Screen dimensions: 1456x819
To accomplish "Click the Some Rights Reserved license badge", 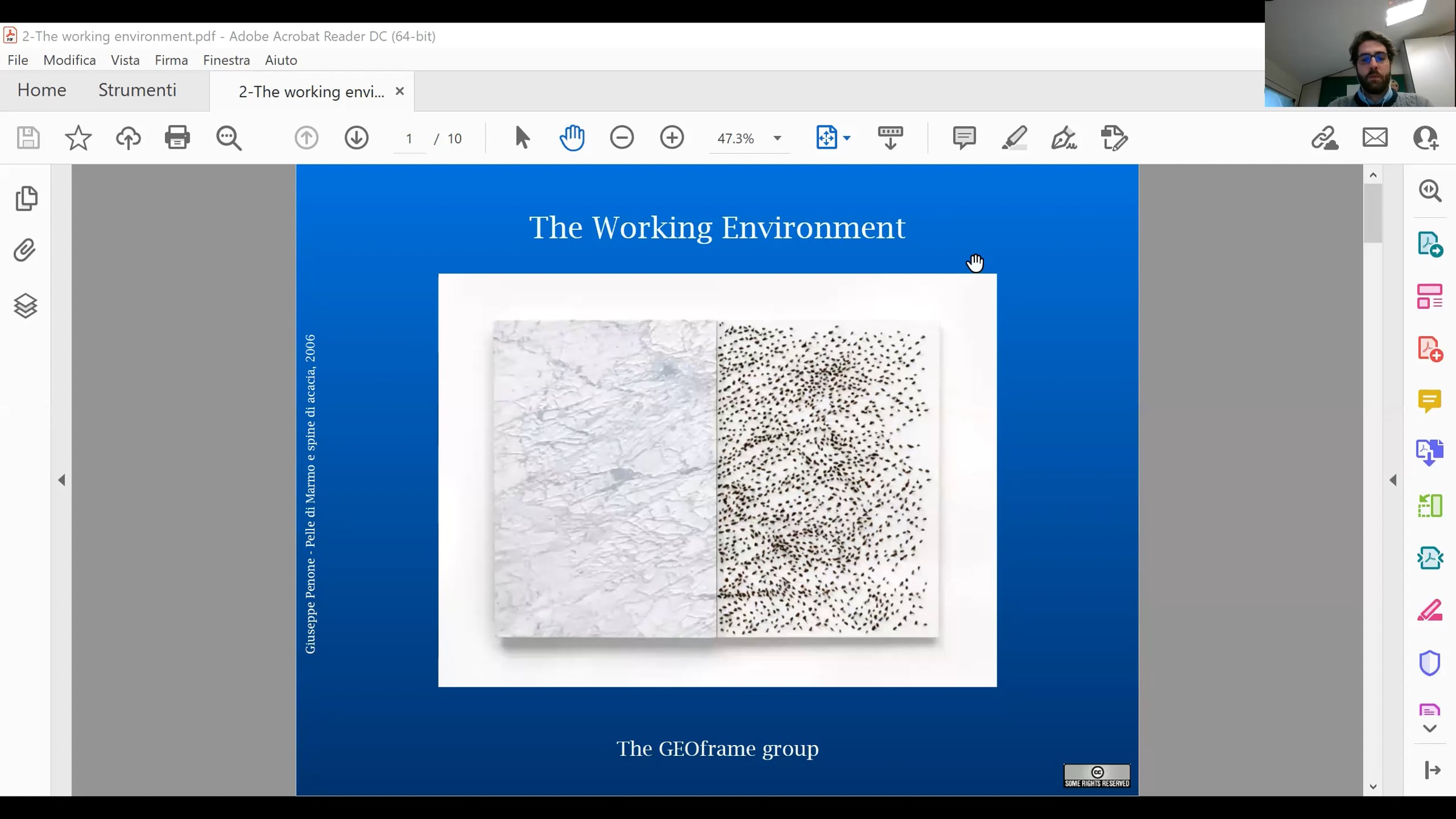I will click(1097, 776).
